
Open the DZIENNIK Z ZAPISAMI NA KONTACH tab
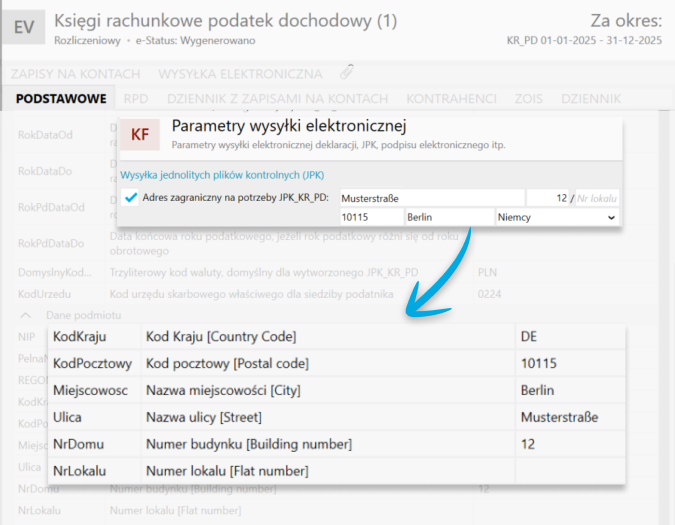pos(277,99)
